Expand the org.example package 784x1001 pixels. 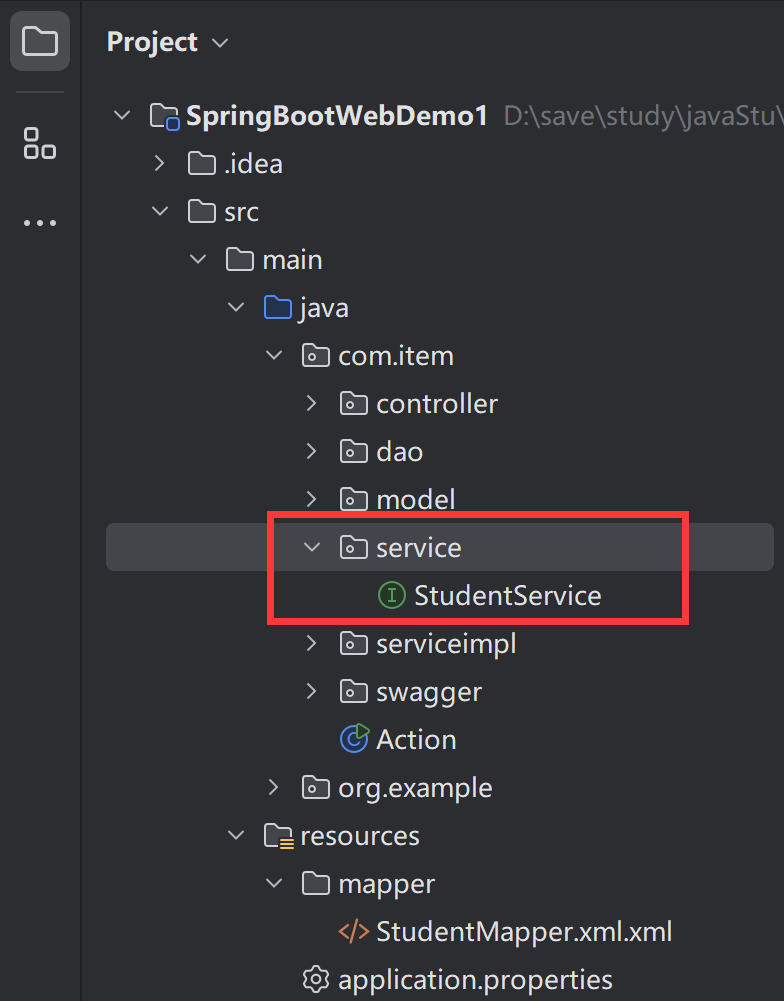(x=274, y=787)
